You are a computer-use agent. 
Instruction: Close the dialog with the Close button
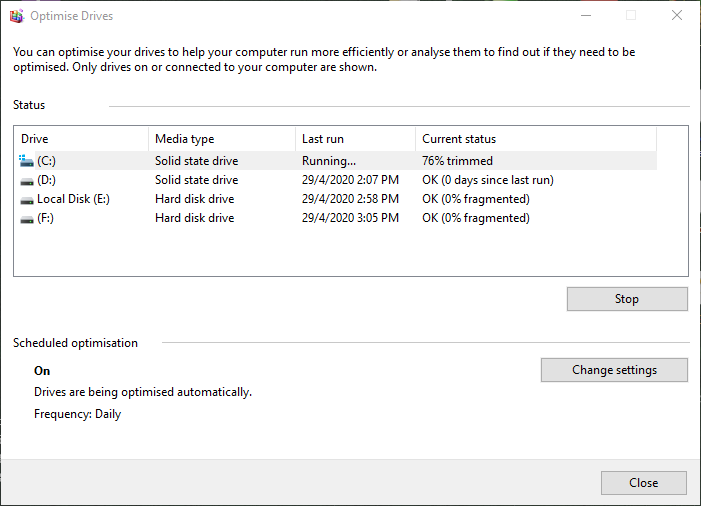coord(643,483)
